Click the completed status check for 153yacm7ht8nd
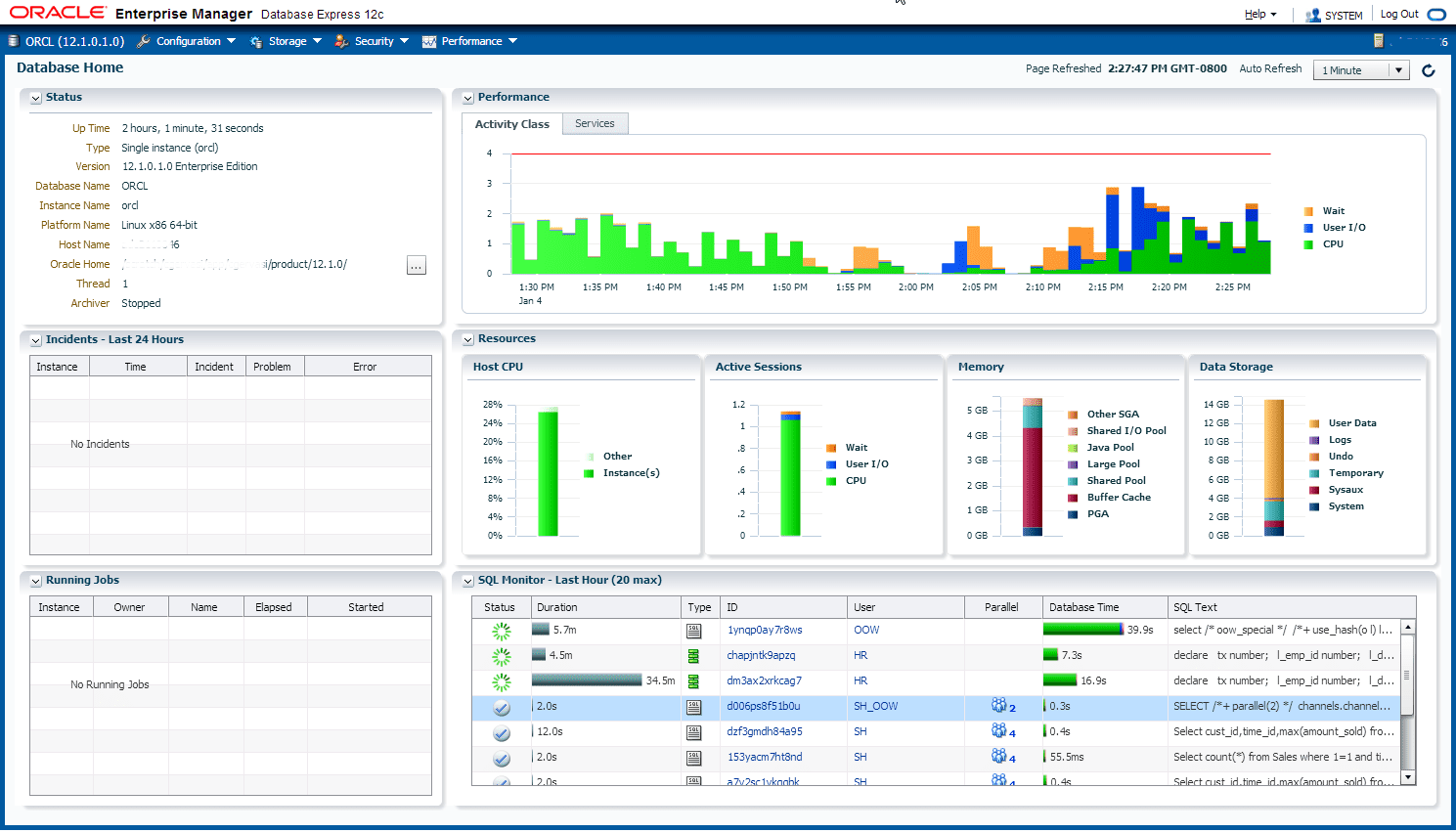 502,757
